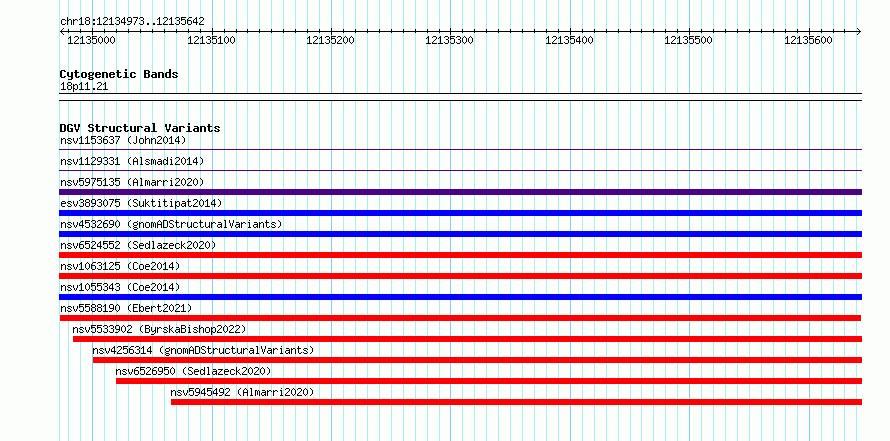Open nsv4256314 (gnomADStructuralVariants) label

(x=203, y=350)
